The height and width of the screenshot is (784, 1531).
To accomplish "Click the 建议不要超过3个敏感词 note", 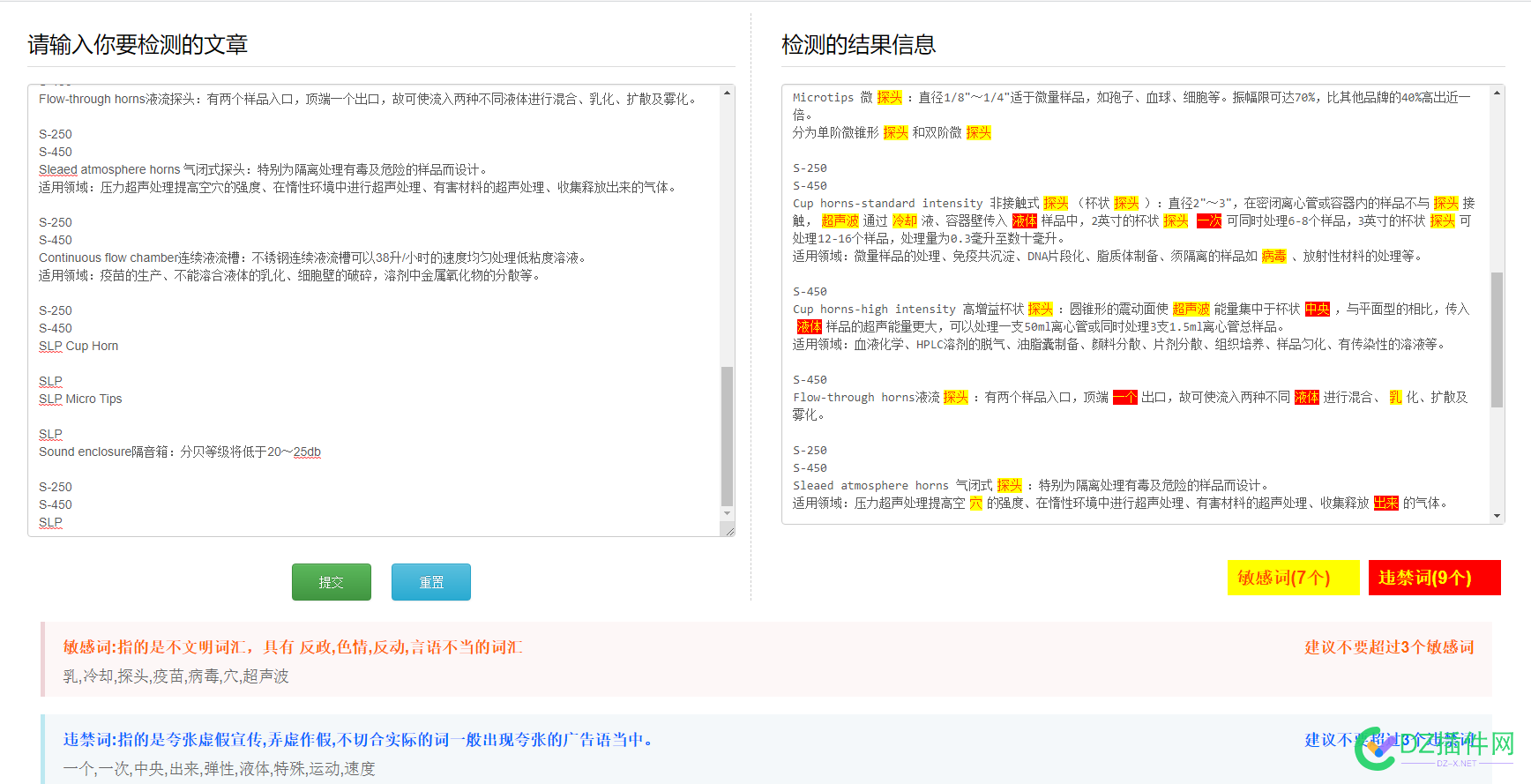I will pyautogui.click(x=1389, y=647).
